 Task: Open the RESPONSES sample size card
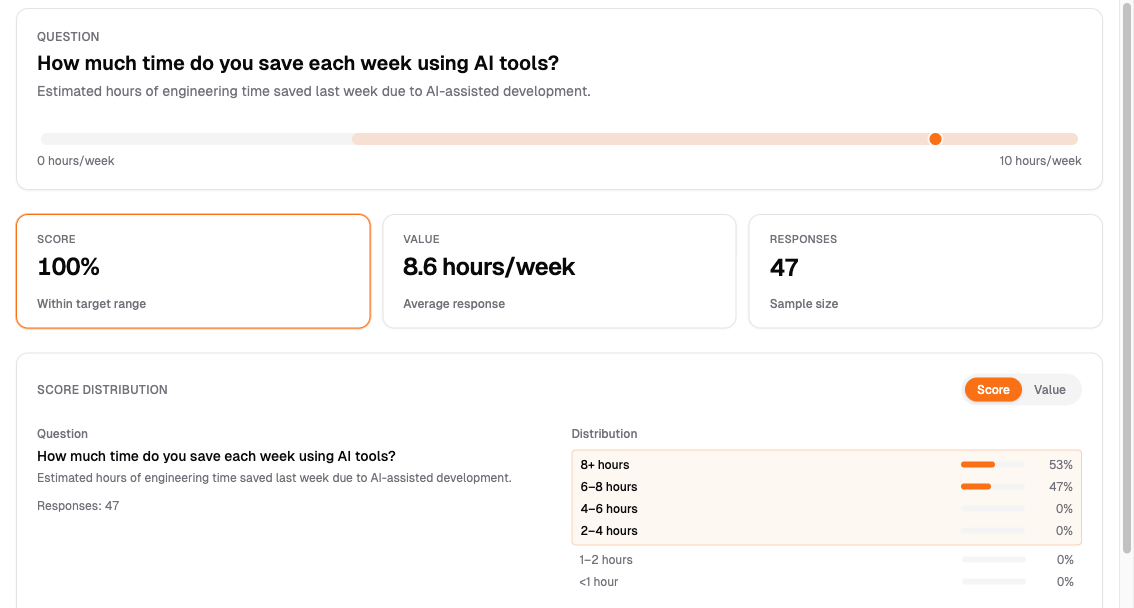pyautogui.click(x=924, y=271)
